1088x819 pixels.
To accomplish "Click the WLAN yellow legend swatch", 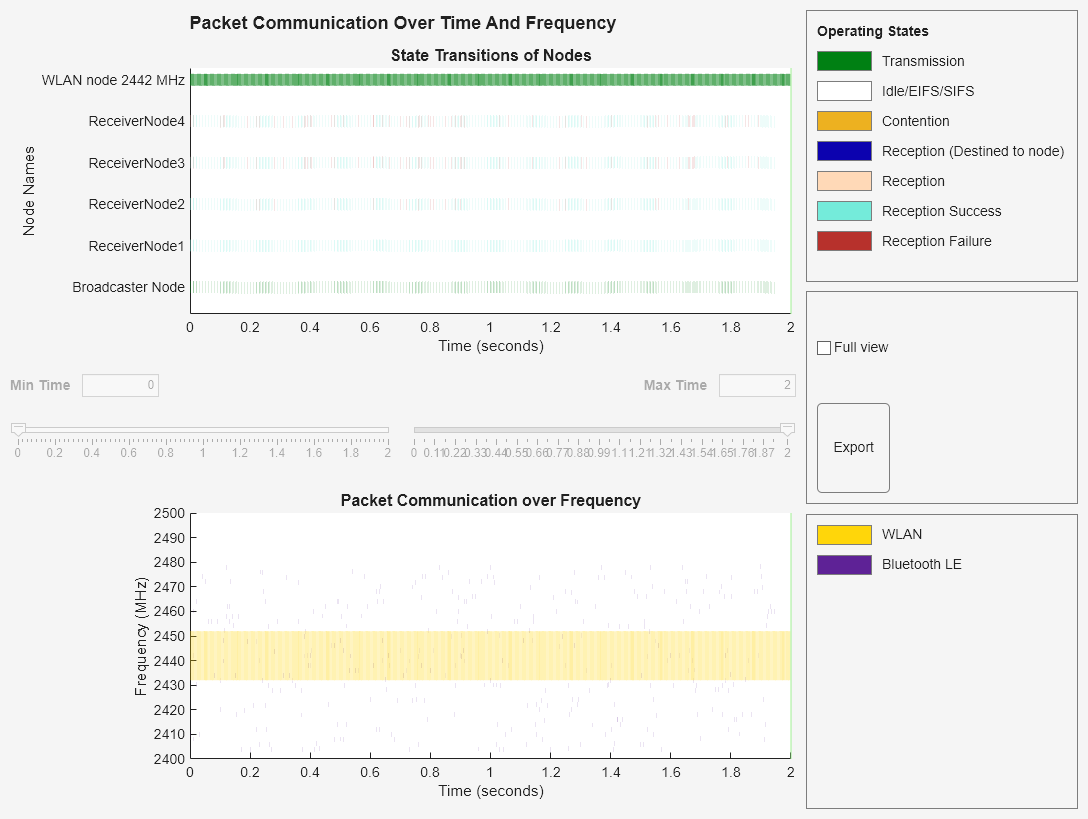I will [845, 534].
